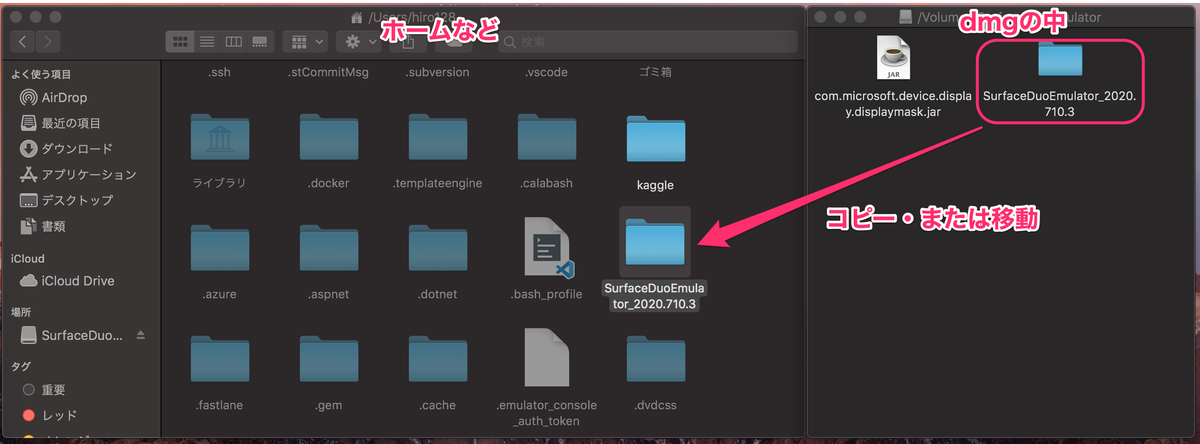
Task: Switch to icon view in Finder toolbar
Action: (181, 41)
